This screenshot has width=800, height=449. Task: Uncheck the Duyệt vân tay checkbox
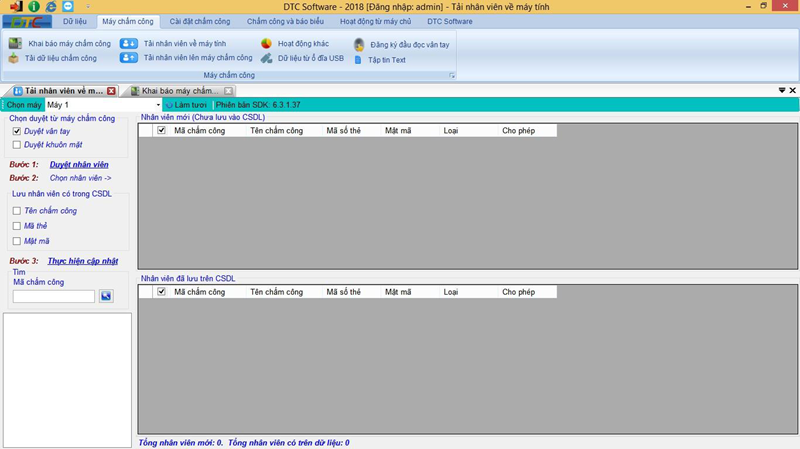[17, 131]
